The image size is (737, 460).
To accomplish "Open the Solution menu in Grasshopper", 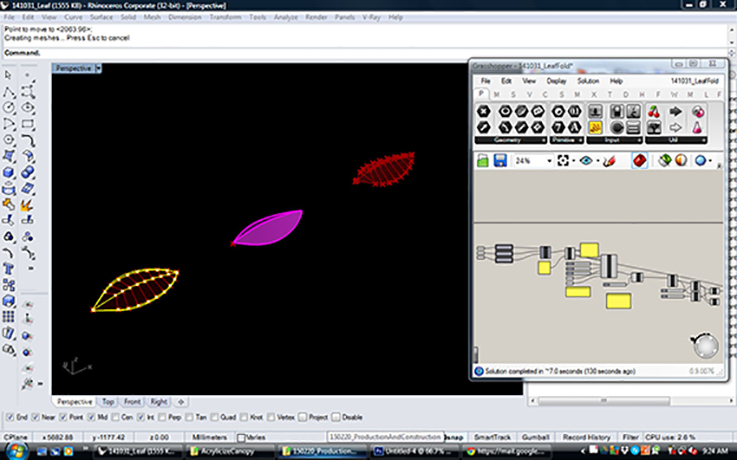I will pyautogui.click(x=587, y=80).
